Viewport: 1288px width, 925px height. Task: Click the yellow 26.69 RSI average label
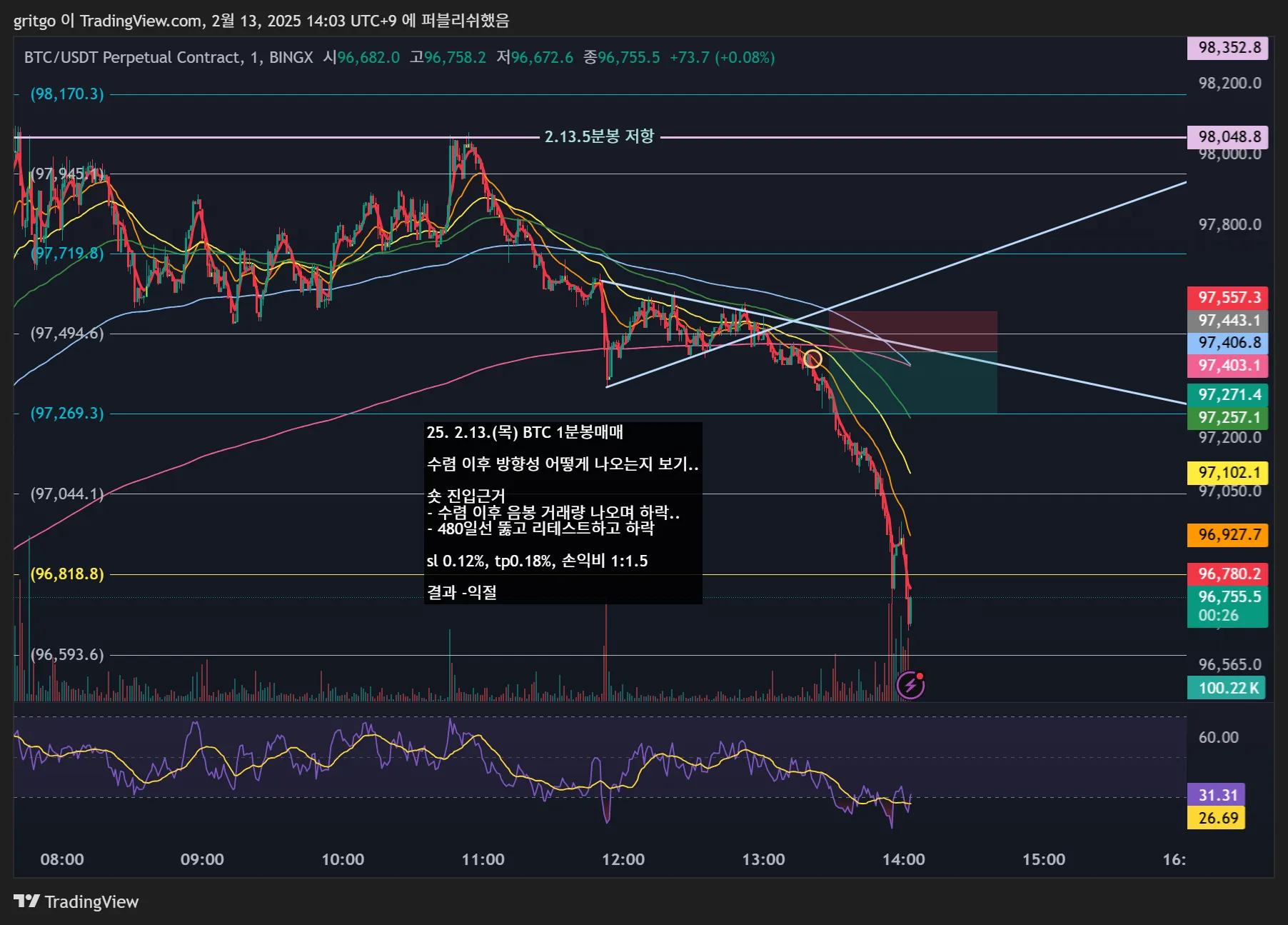1216,818
